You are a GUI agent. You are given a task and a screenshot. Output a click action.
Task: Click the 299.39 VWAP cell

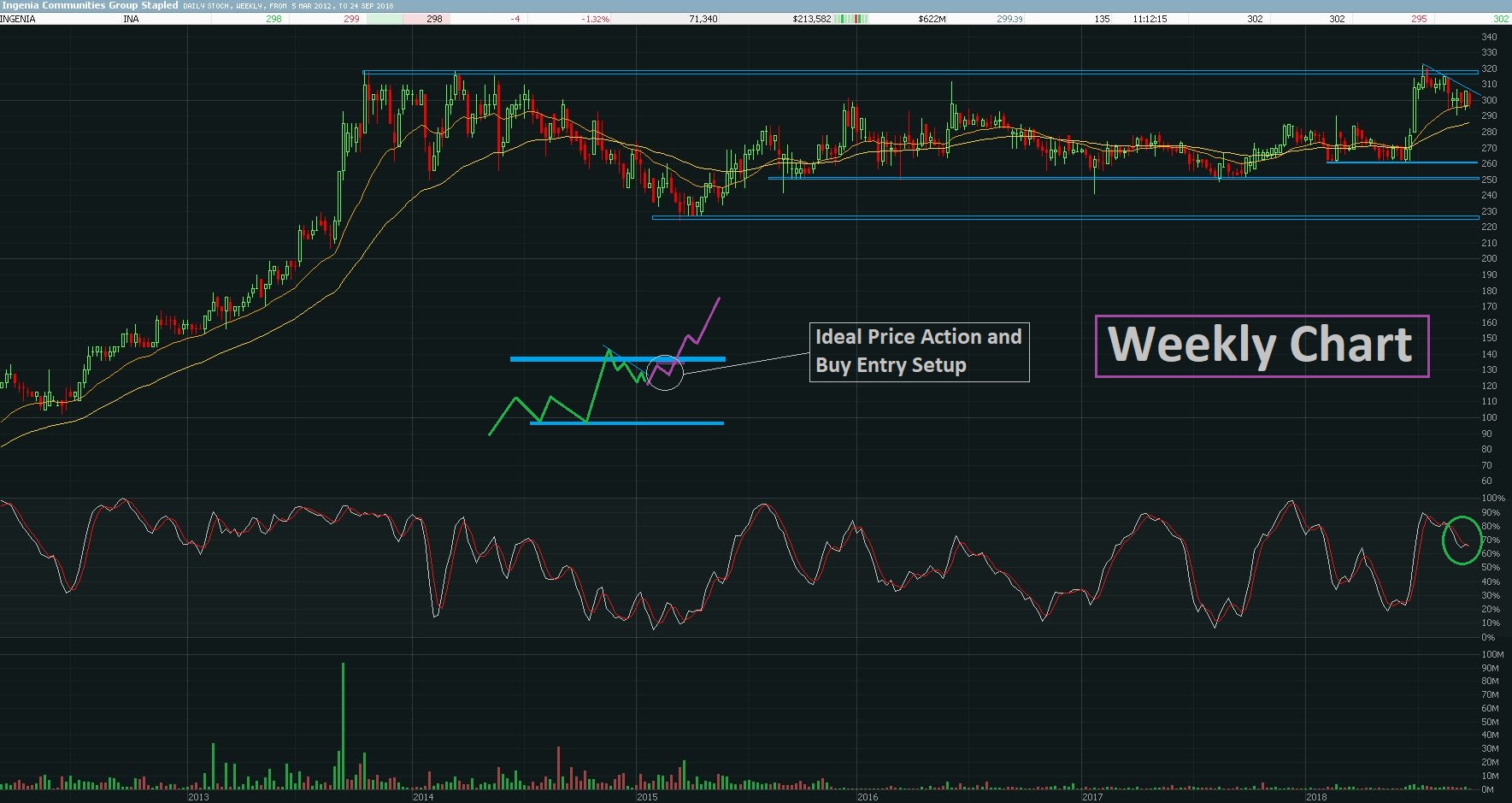(x=1009, y=19)
